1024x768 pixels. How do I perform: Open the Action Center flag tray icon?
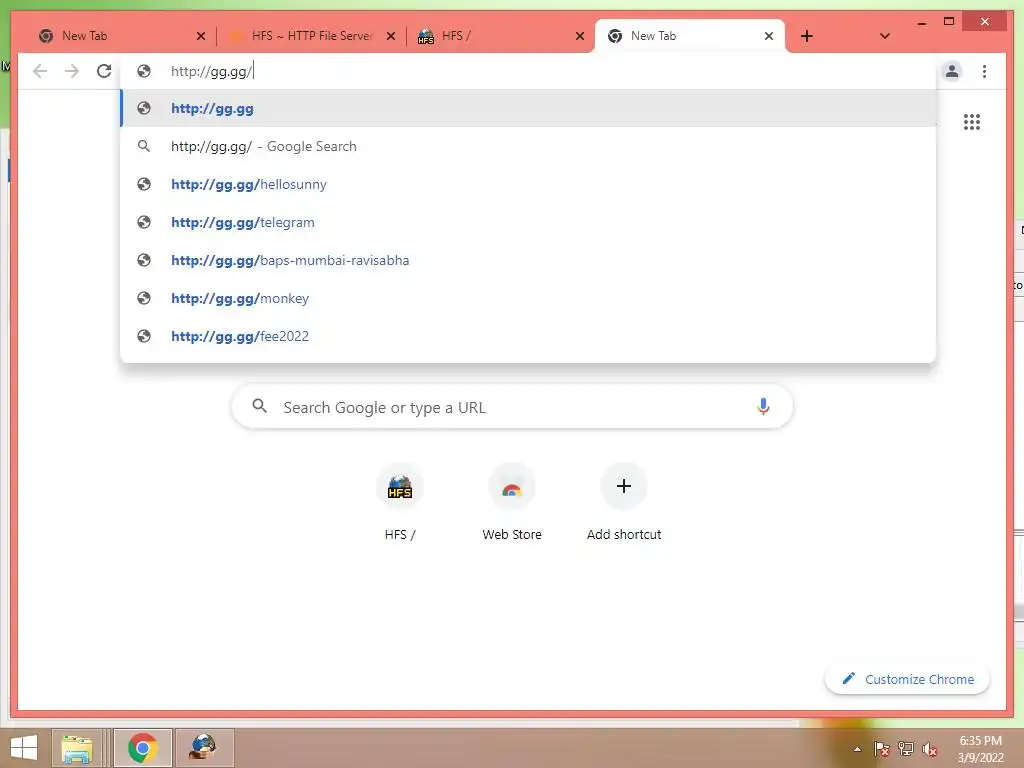click(x=882, y=749)
